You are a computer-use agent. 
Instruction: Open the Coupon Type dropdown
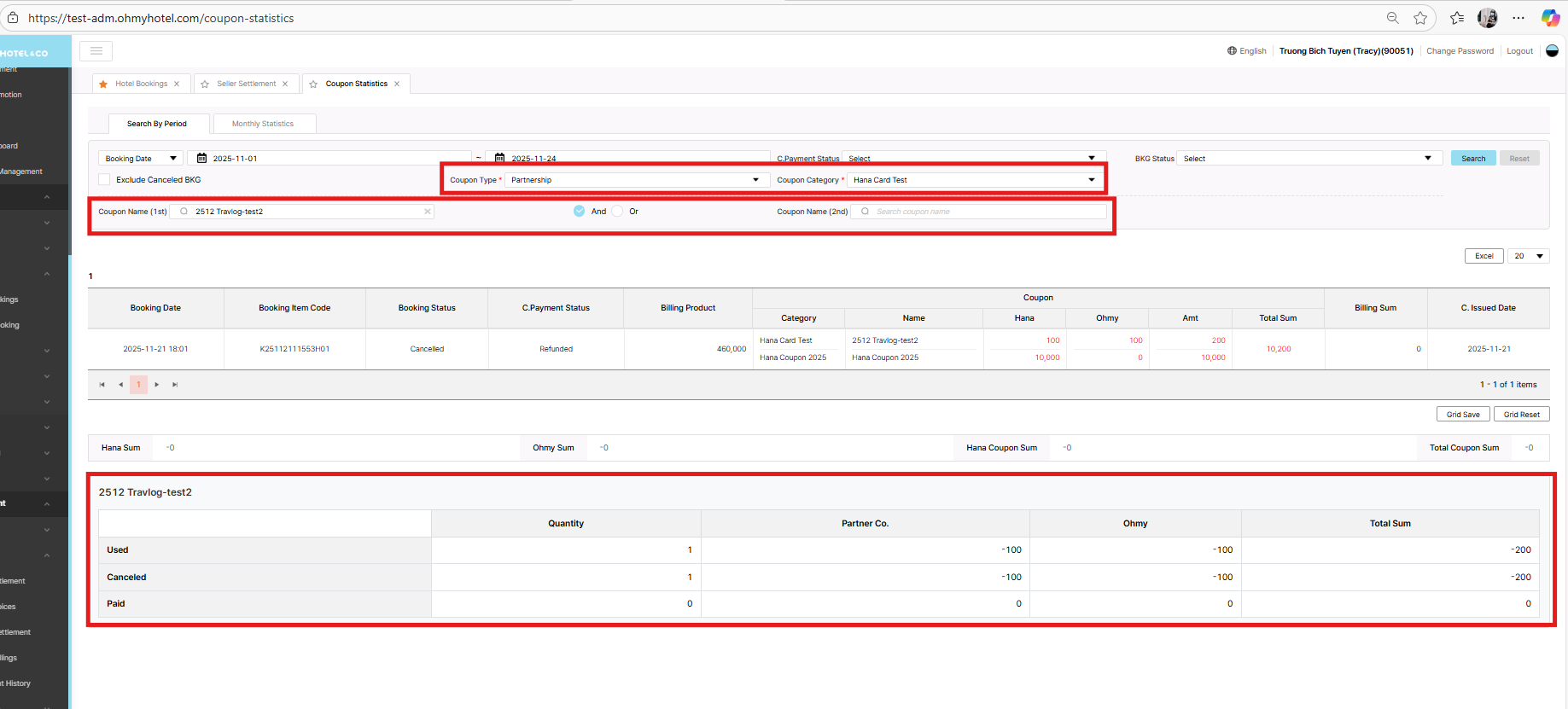(x=634, y=180)
